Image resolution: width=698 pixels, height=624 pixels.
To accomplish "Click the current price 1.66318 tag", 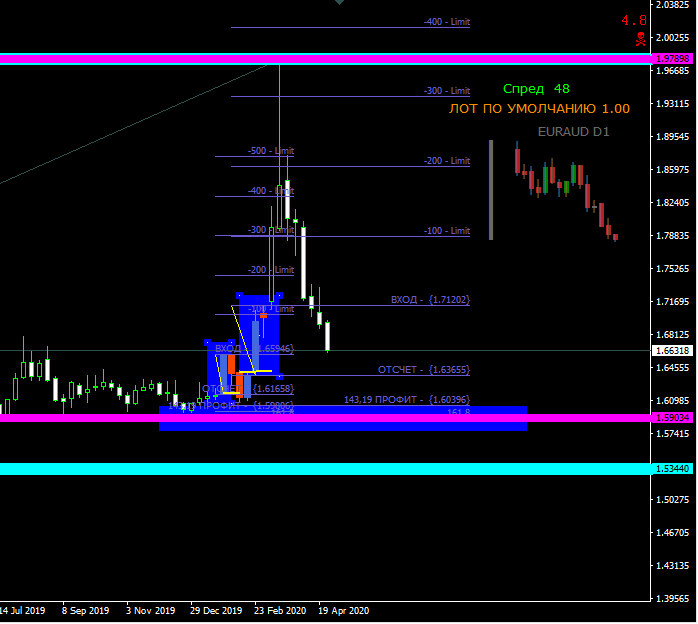I will click(x=673, y=351).
